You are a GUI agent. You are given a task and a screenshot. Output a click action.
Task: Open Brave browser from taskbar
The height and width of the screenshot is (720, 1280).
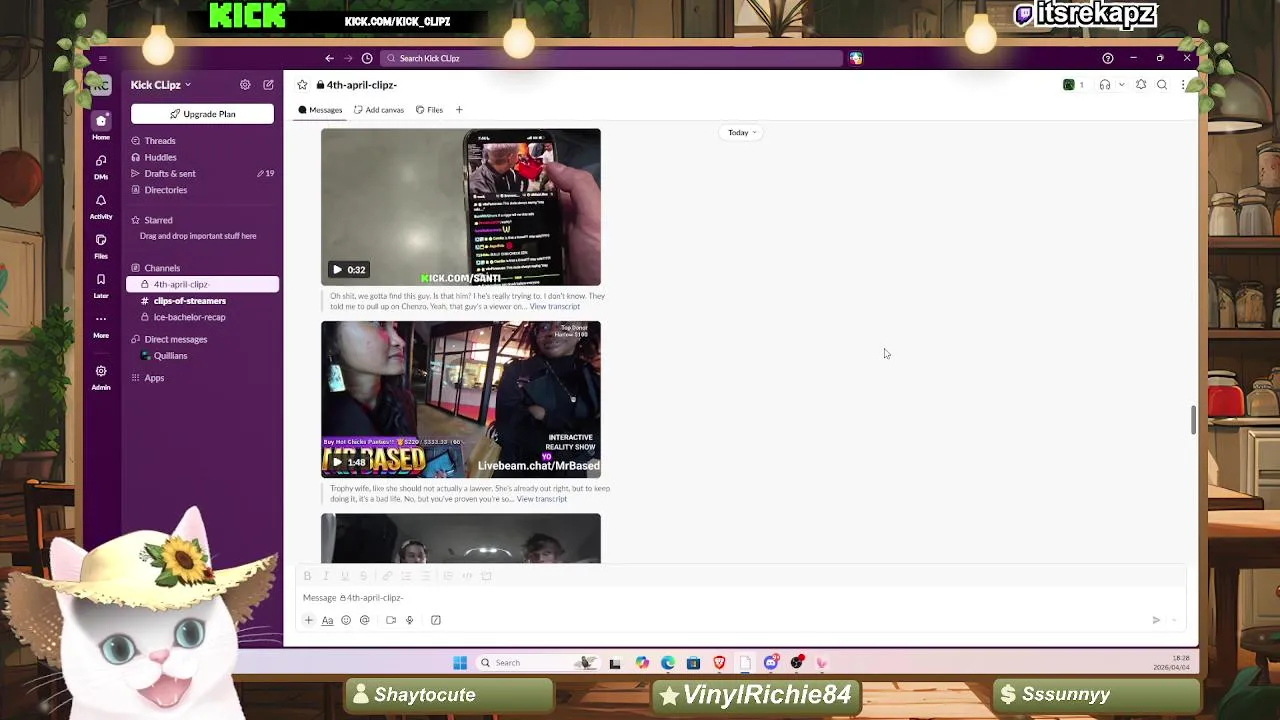[x=719, y=663]
